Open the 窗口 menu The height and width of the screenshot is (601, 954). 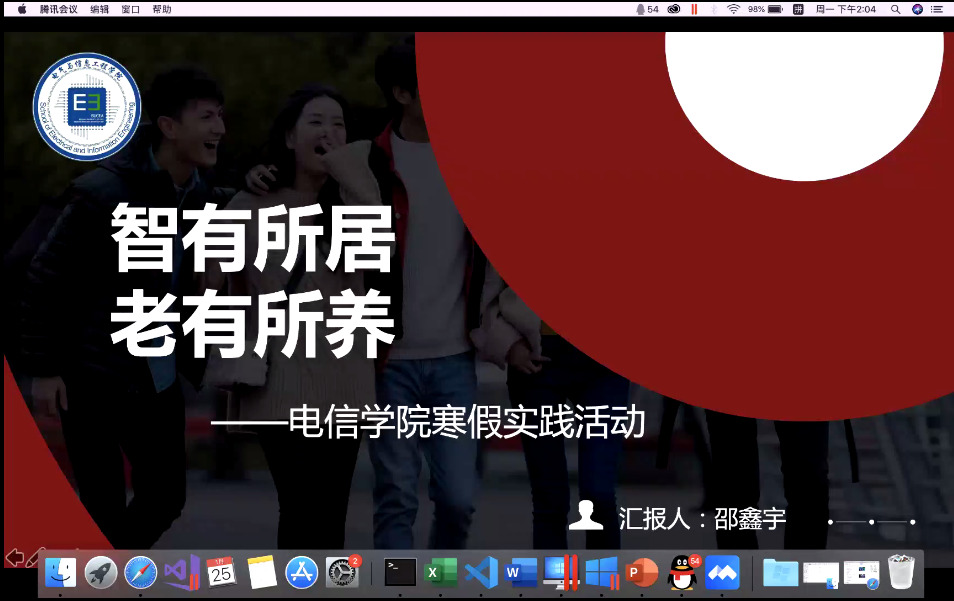point(131,9)
